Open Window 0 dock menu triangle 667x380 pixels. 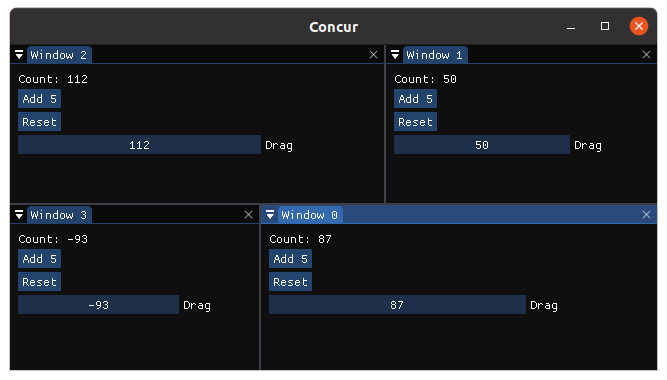pos(270,214)
